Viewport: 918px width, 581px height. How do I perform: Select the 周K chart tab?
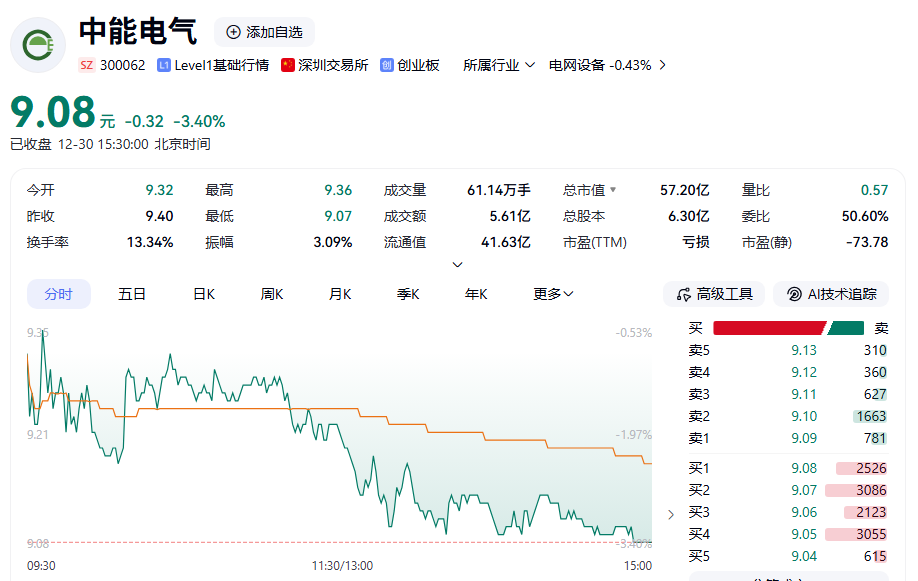click(272, 294)
